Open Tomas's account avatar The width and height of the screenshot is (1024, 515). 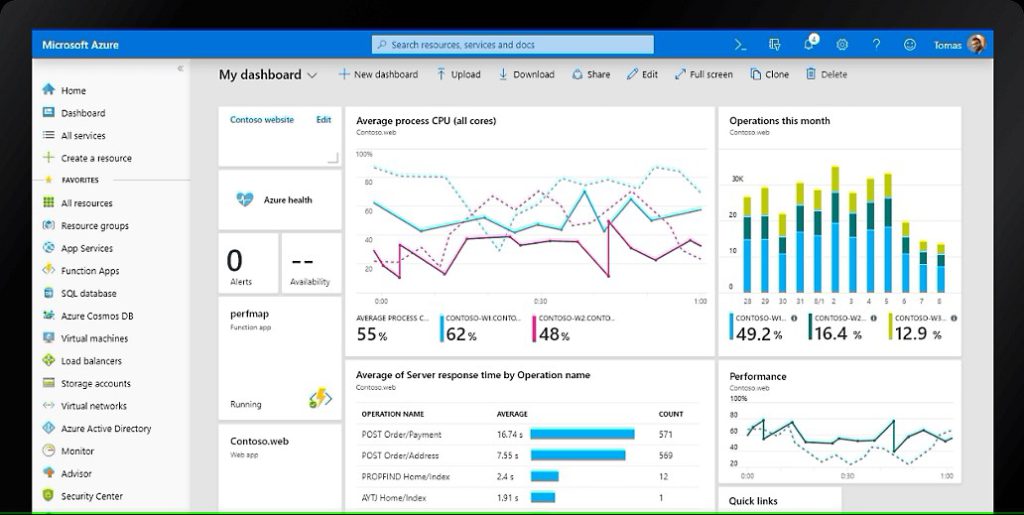976,44
